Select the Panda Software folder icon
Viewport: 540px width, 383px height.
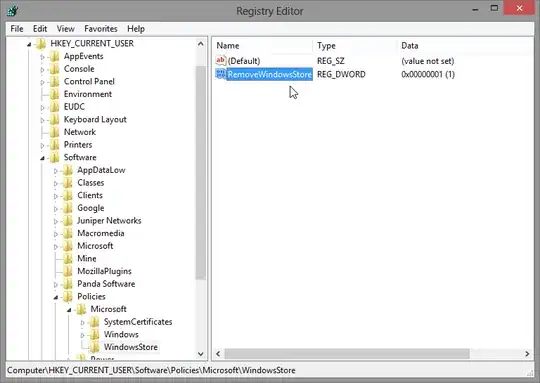[x=68, y=284]
